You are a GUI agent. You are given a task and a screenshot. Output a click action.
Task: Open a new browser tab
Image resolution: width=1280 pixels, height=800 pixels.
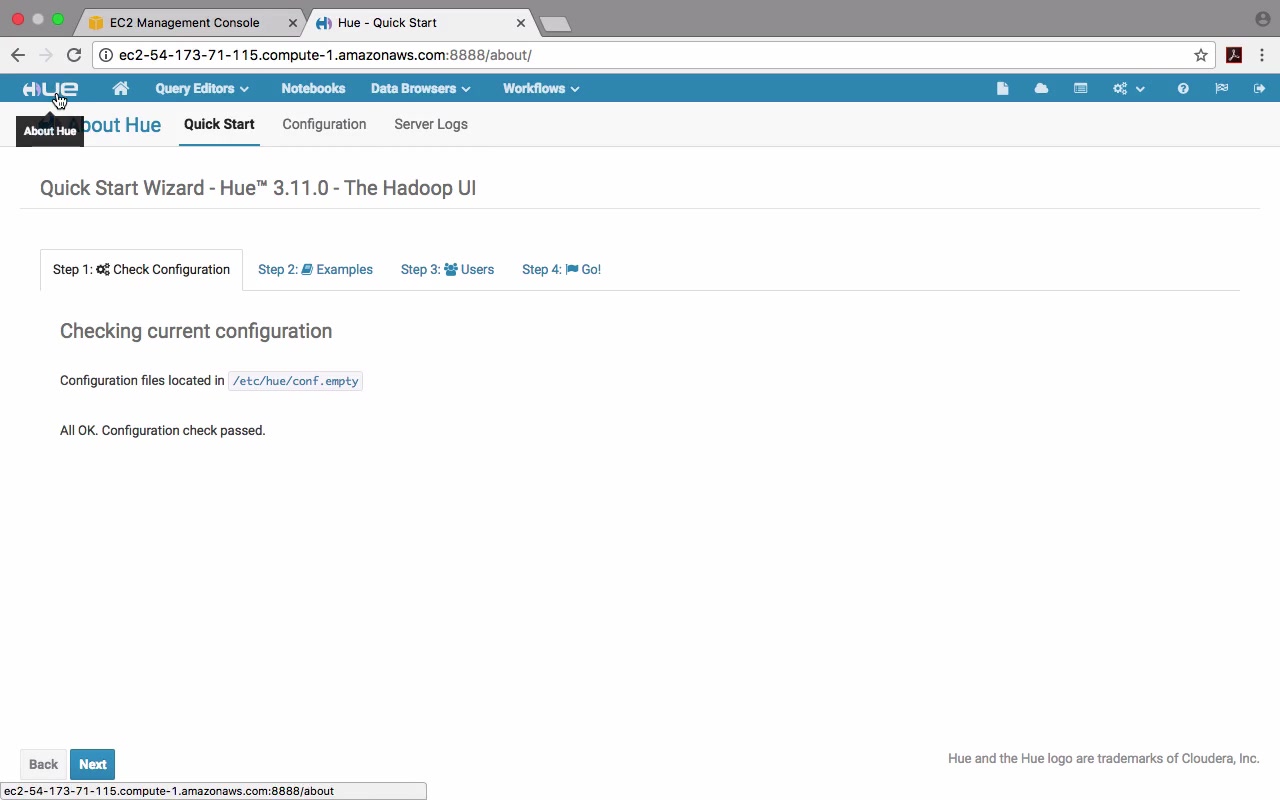click(555, 24)
